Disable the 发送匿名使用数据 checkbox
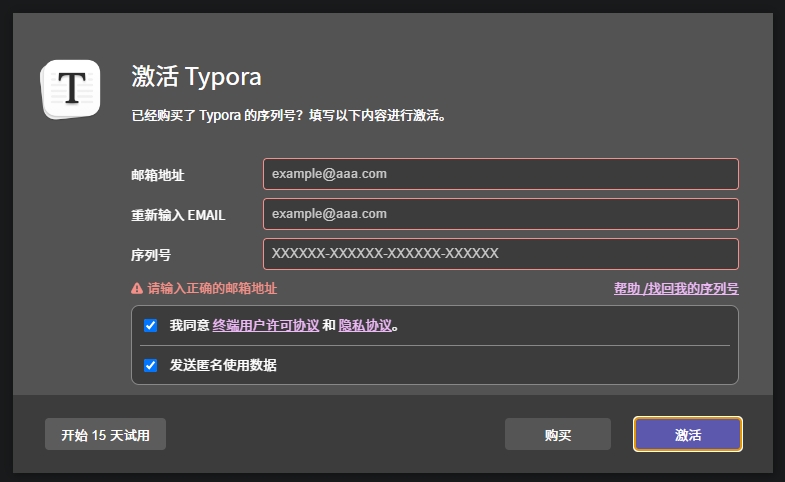Screen dimensions: 785x482 point(150,365)
